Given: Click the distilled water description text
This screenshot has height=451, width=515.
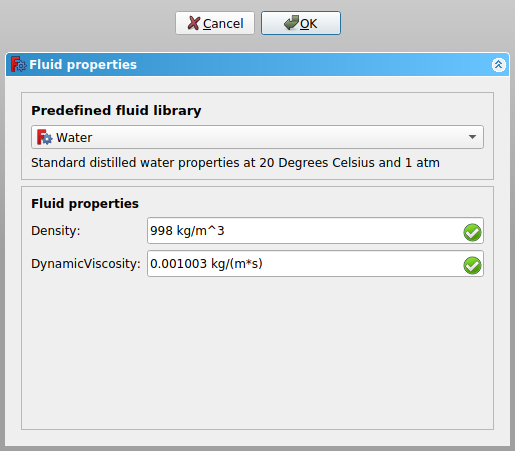Looking at the screenshot, I should point(235,163).
